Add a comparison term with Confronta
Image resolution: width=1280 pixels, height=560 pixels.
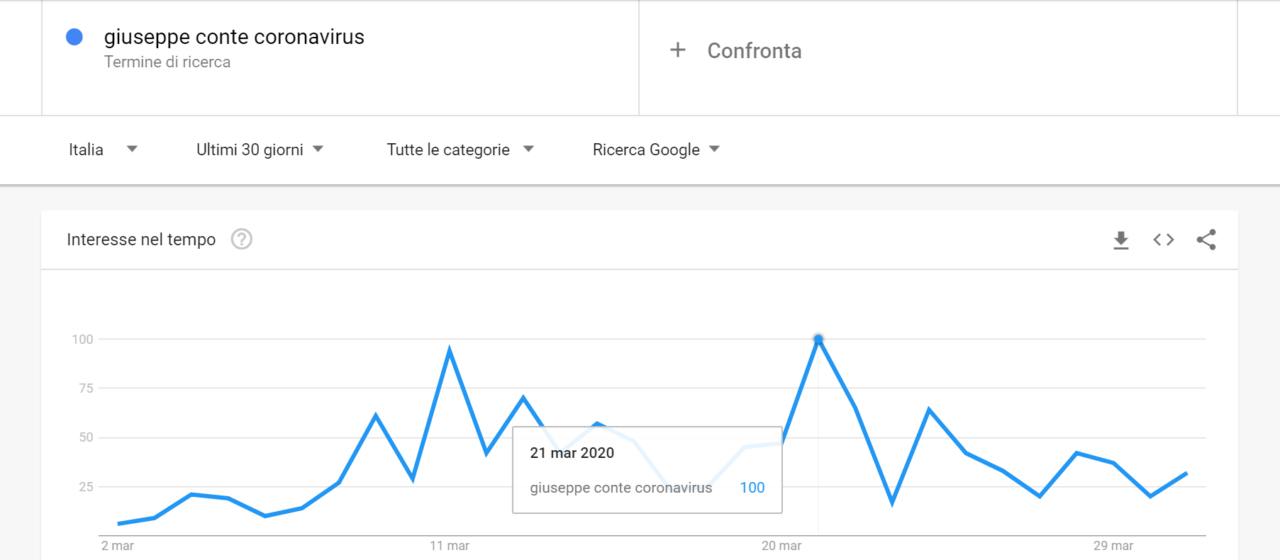pos(754,51)
